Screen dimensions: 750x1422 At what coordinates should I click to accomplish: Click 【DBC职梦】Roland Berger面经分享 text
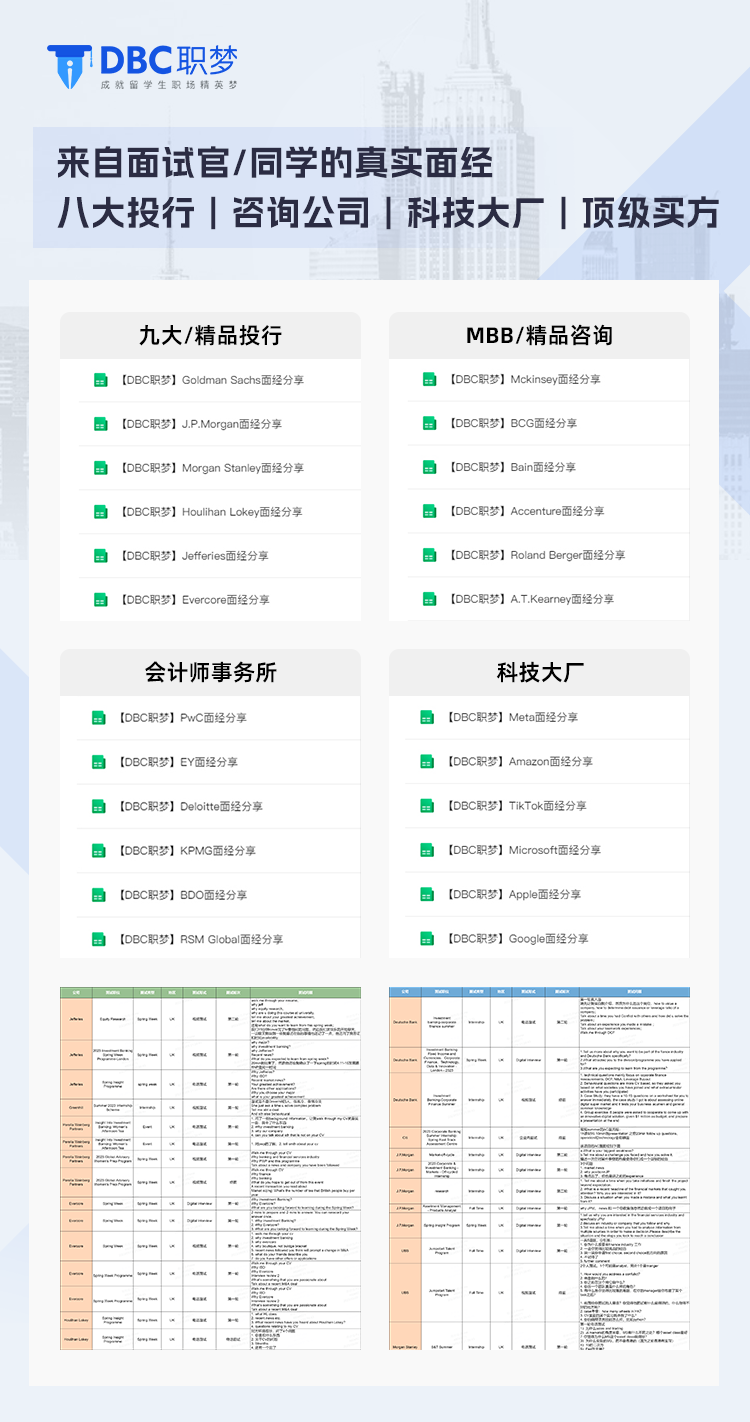(535, 556)
